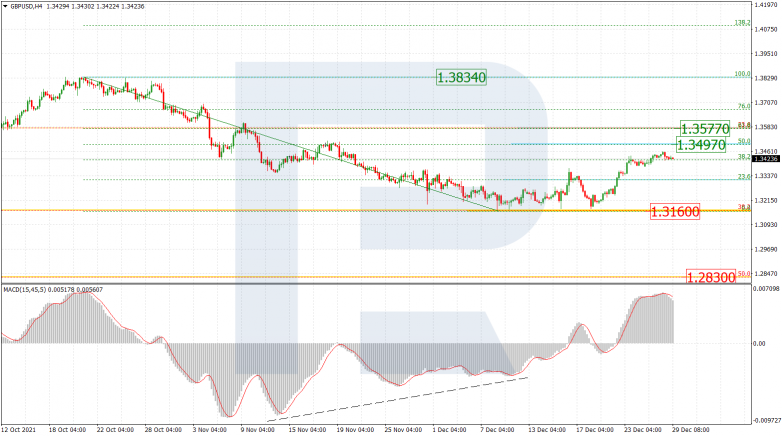Click 1.38290 on the price axis
Screen dimensions: 782x436
[766, 78]
